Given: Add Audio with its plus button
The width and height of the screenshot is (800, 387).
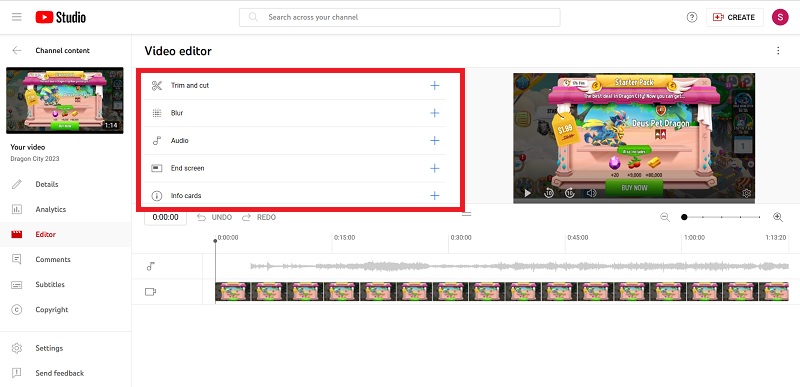Looking at the screenshot, I should (434, 141).
